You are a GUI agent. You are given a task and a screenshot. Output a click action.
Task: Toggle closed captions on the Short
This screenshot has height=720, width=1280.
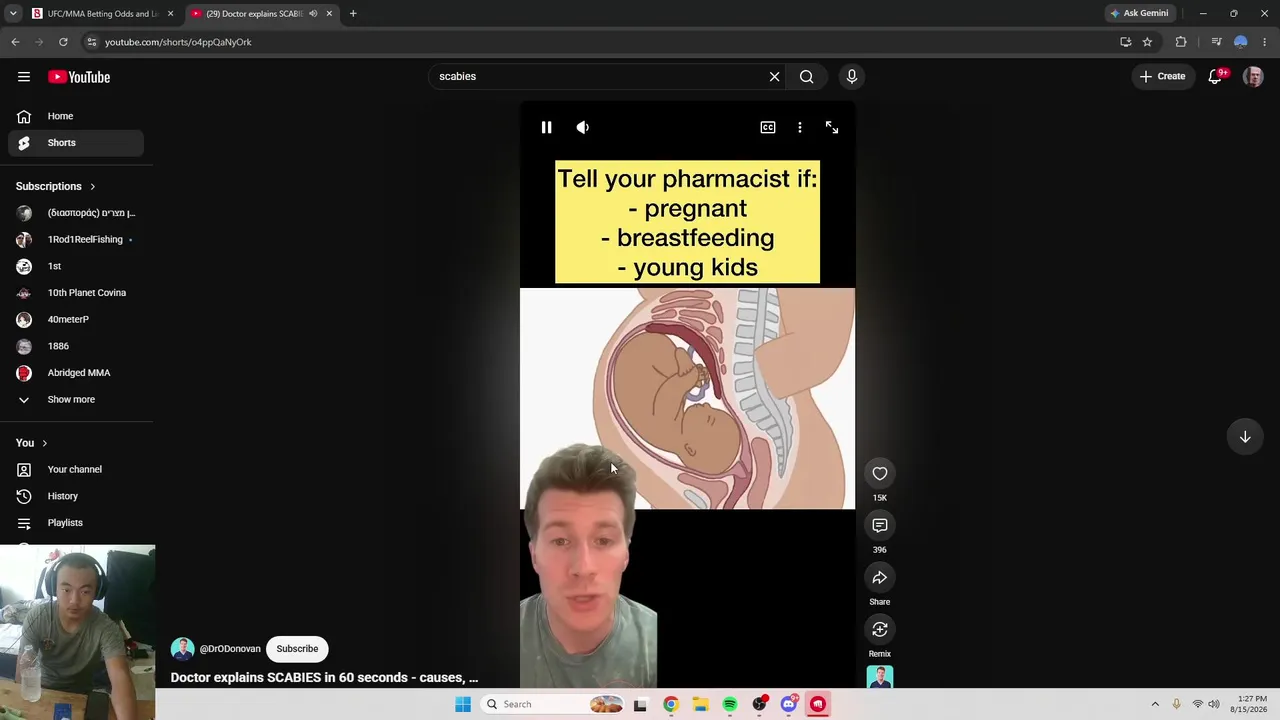click(768, 127)
